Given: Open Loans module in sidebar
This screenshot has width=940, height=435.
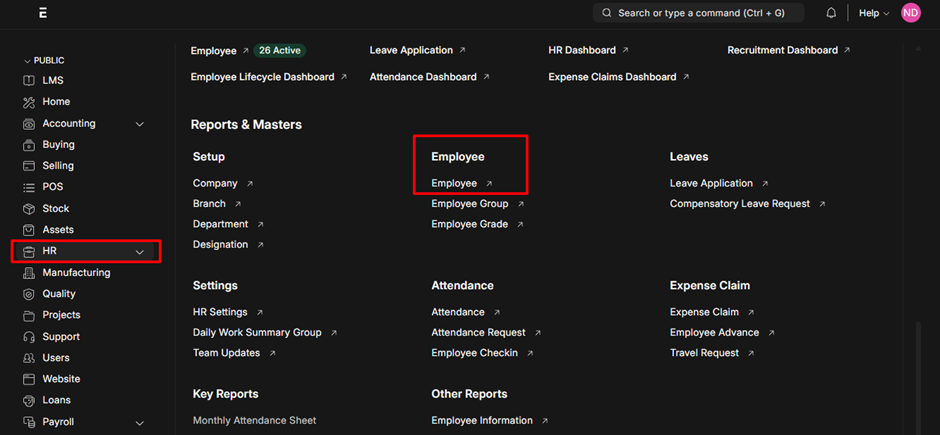Looking at the screenshot, I should tap(56, 400).
